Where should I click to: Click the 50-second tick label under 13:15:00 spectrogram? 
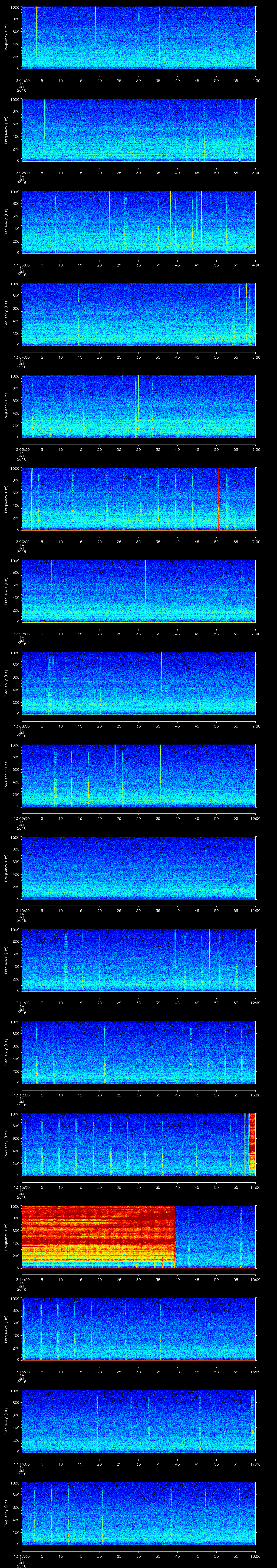[217, 1371]
